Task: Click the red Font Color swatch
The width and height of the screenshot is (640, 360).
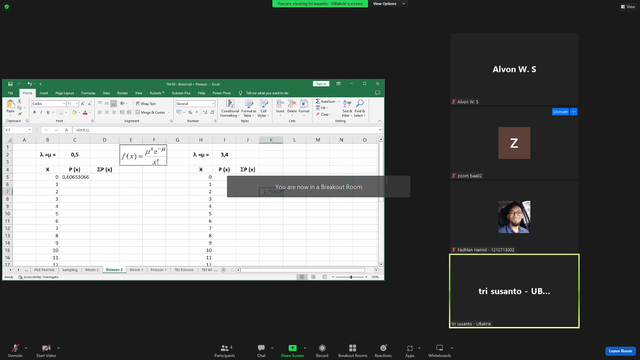Action: tap(85, 113)
